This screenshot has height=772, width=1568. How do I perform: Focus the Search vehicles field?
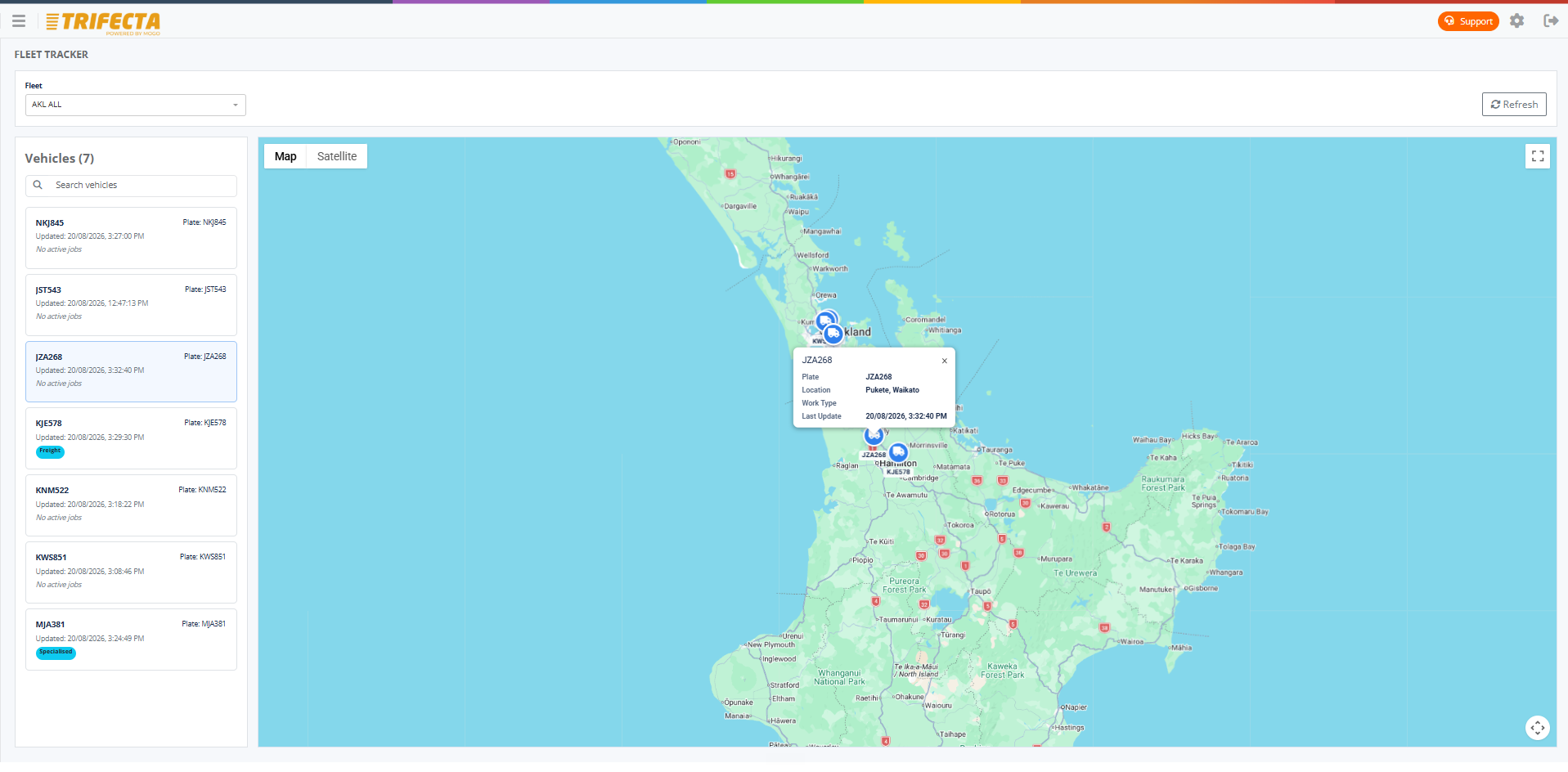131,186
